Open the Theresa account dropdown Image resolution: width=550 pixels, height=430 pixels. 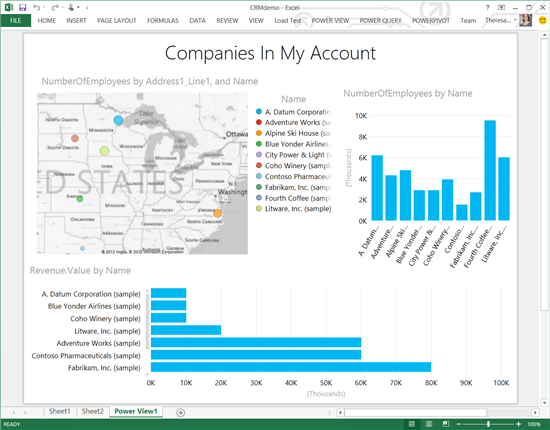pyautogui.click(x=501, y=20)
